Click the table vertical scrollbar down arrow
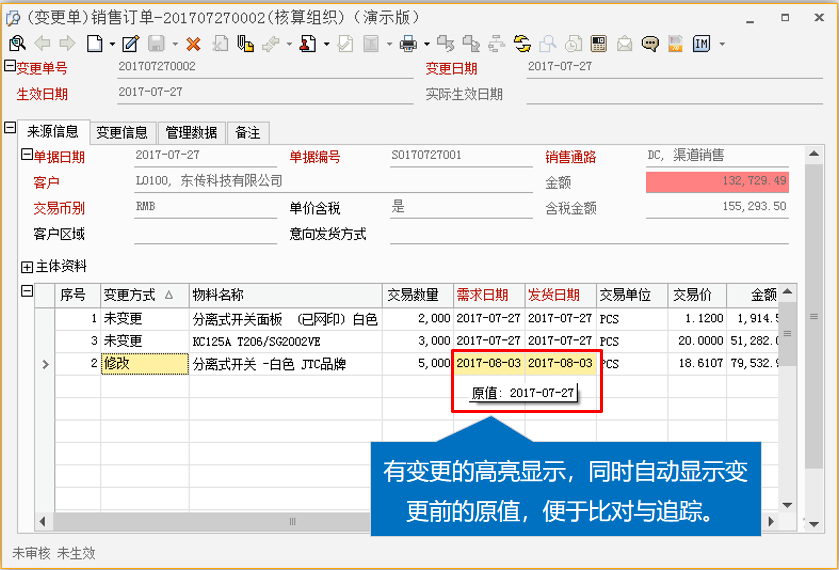Image resolution: width=839 pixels, height=570 pixels. (x=787, y=505)
